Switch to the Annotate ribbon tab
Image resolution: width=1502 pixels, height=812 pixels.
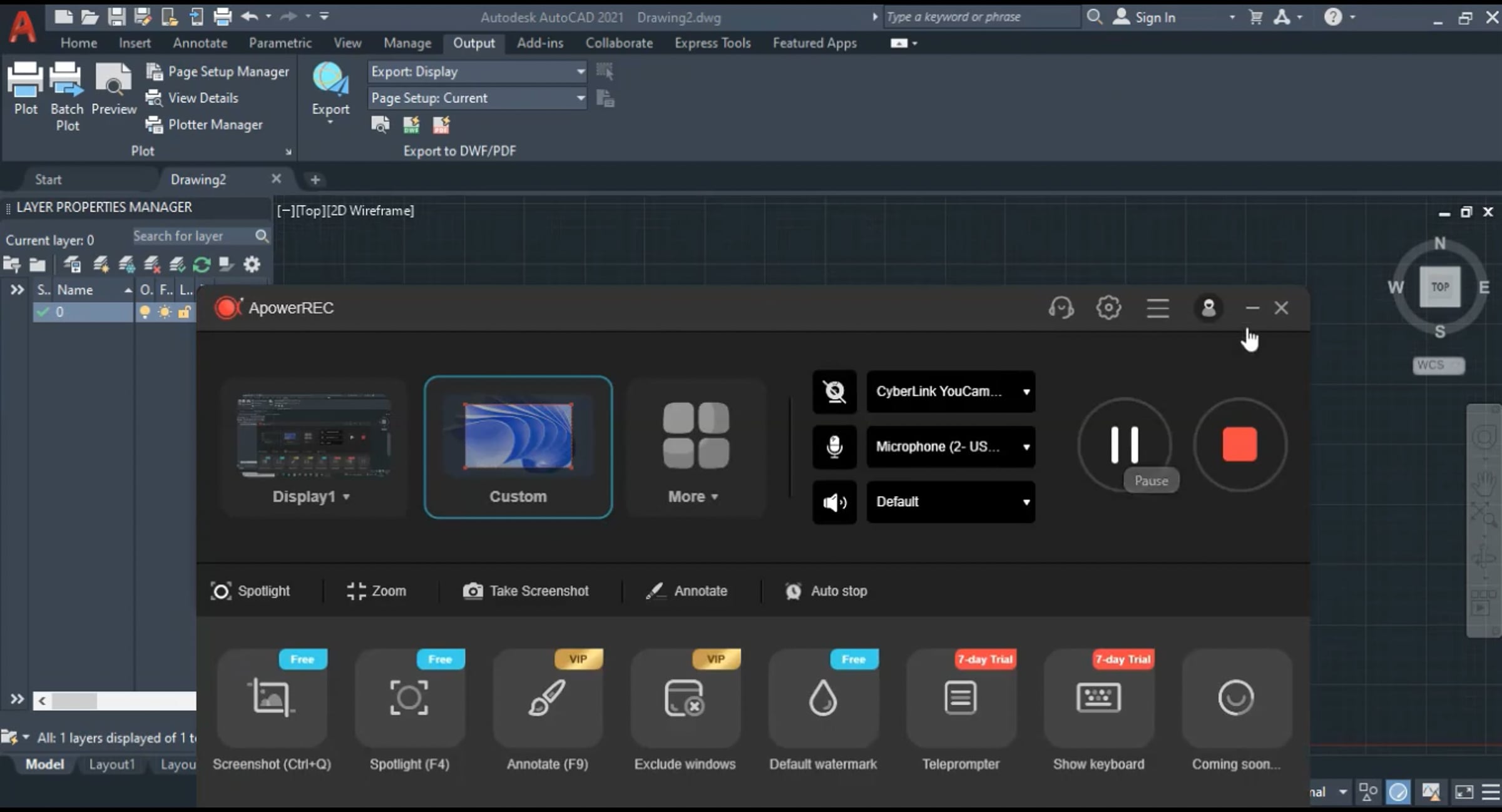[x=200, y=43]
